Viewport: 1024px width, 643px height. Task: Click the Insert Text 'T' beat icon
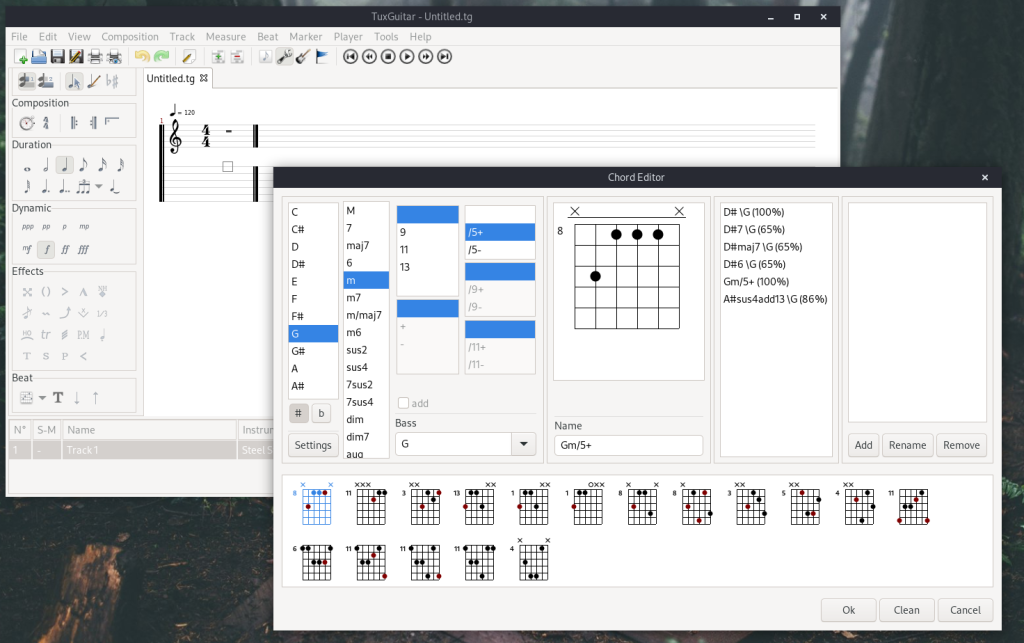(x=59, y=398)
